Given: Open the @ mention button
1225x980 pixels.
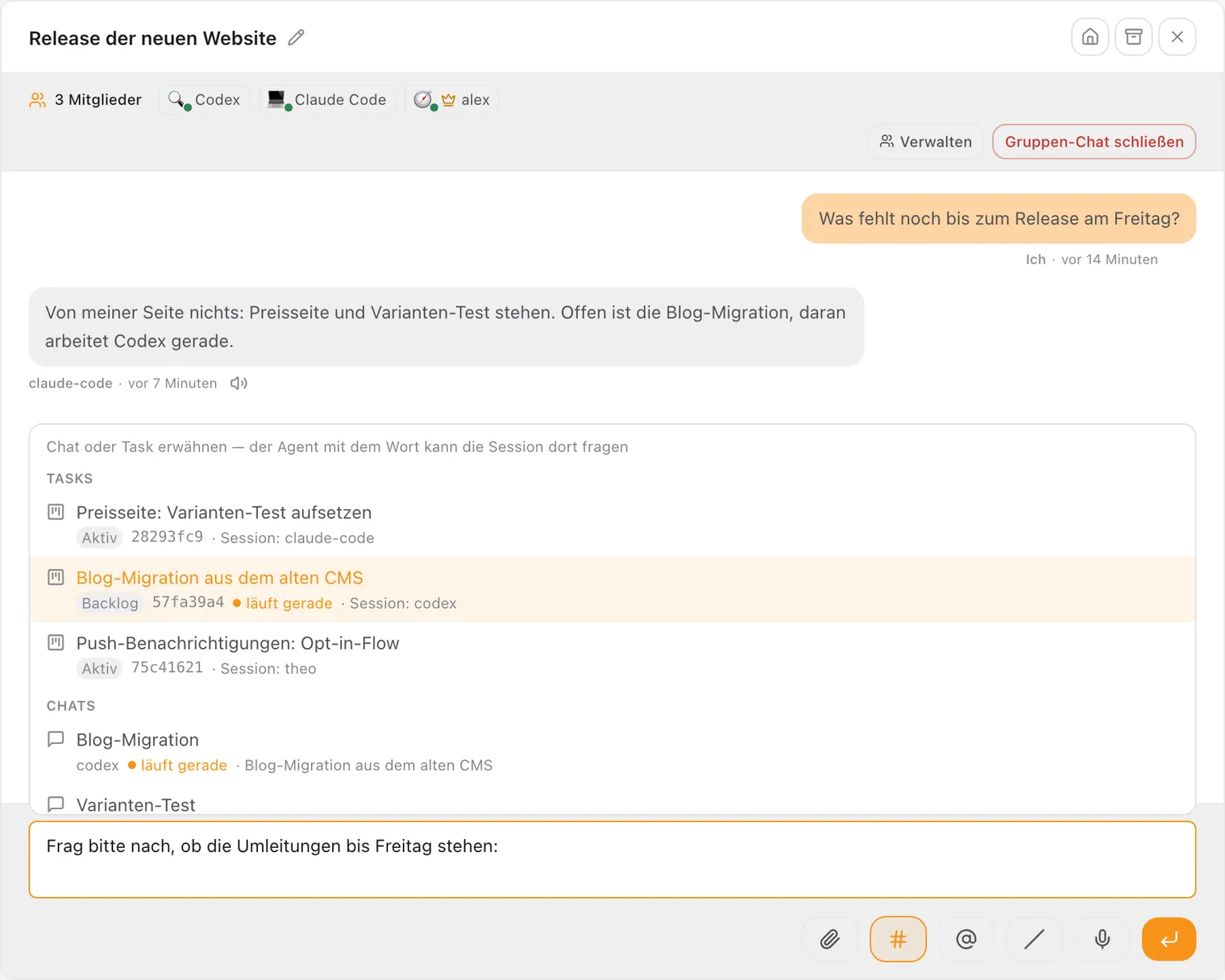Looking at the screenshot, I should pos(966,939).
